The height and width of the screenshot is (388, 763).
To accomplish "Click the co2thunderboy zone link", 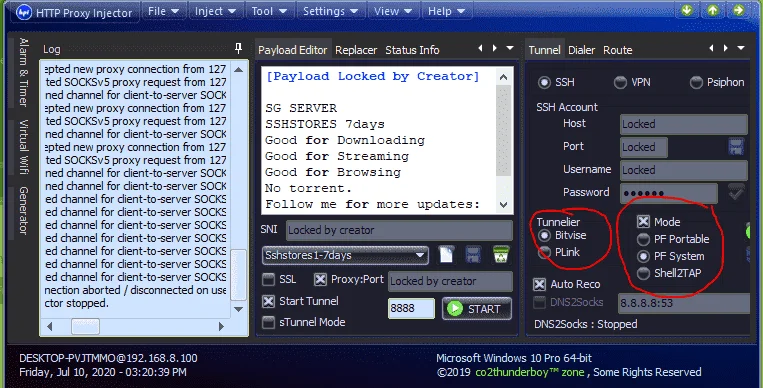I will click(530, 372).
